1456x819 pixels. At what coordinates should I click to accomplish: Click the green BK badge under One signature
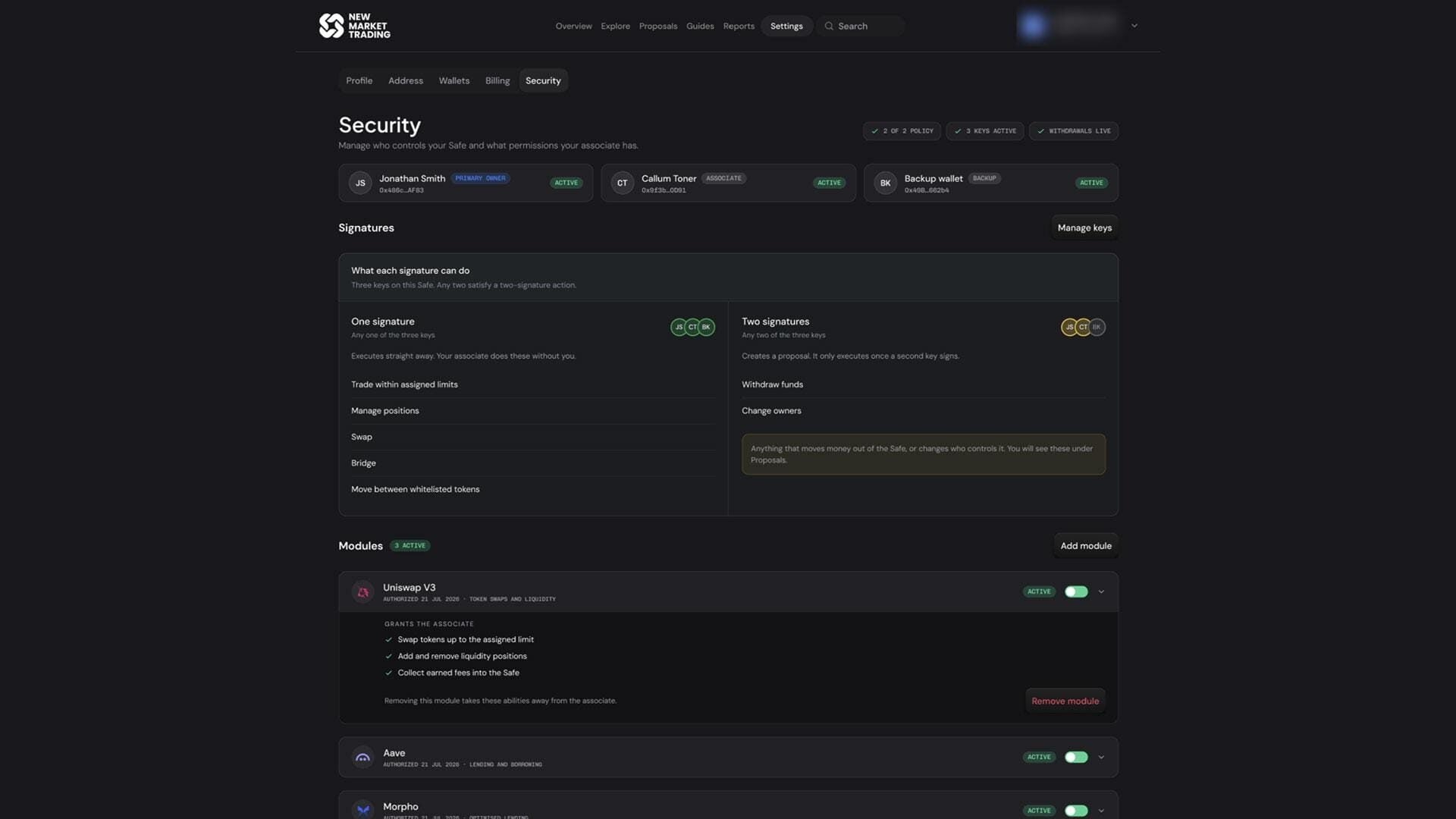[706, 327]
